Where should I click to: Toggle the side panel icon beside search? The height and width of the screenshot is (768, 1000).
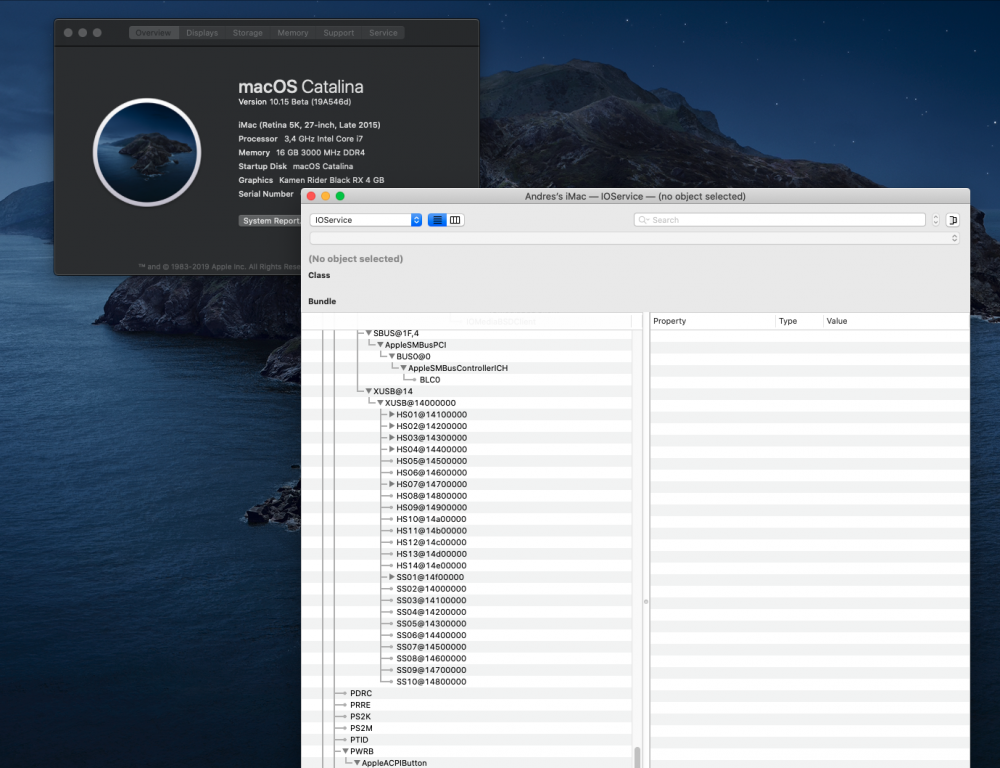pyautogui.click(x=953, y=220)
